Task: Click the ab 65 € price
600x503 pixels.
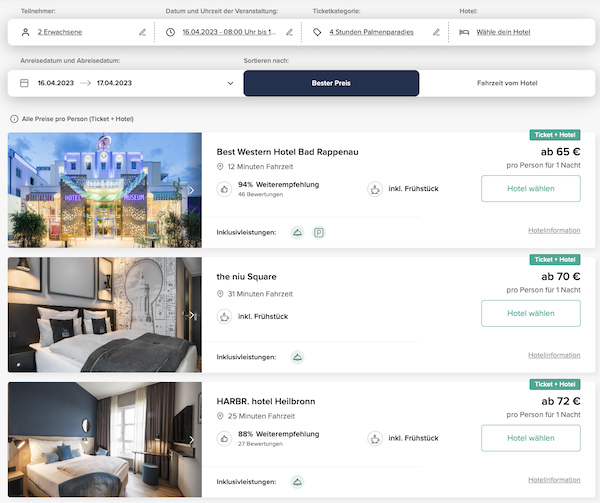Action: (x=561, y=152)
